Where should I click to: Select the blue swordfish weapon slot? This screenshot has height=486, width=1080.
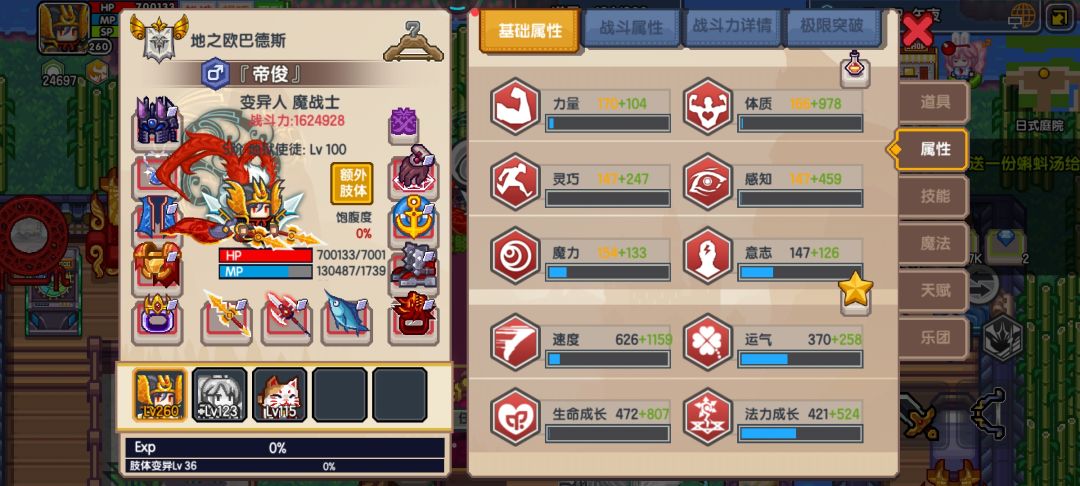click(x=346, y=315)
